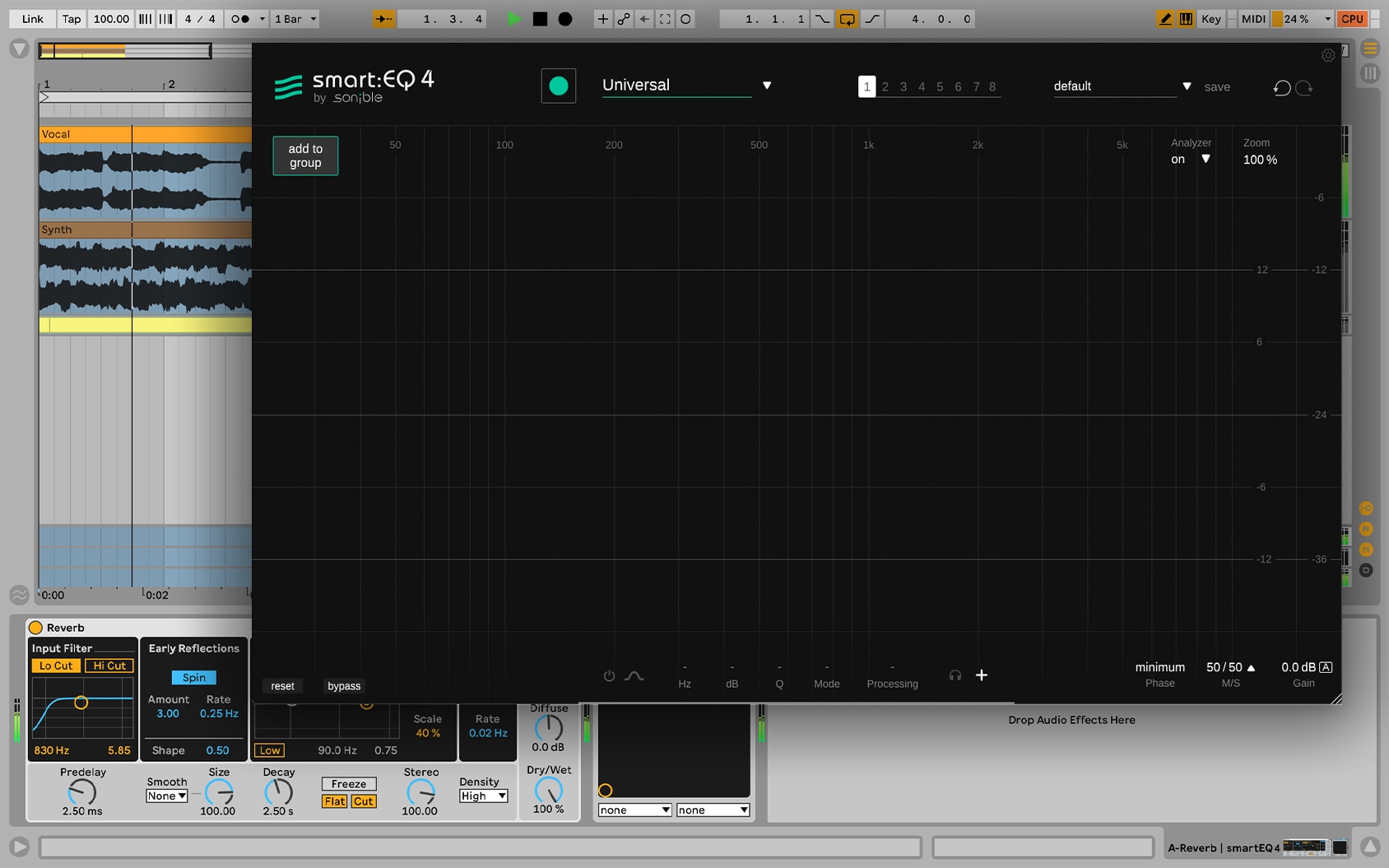
Task: Enable Key map mode
Action: pyautogui.click(x=1211, y=19)
